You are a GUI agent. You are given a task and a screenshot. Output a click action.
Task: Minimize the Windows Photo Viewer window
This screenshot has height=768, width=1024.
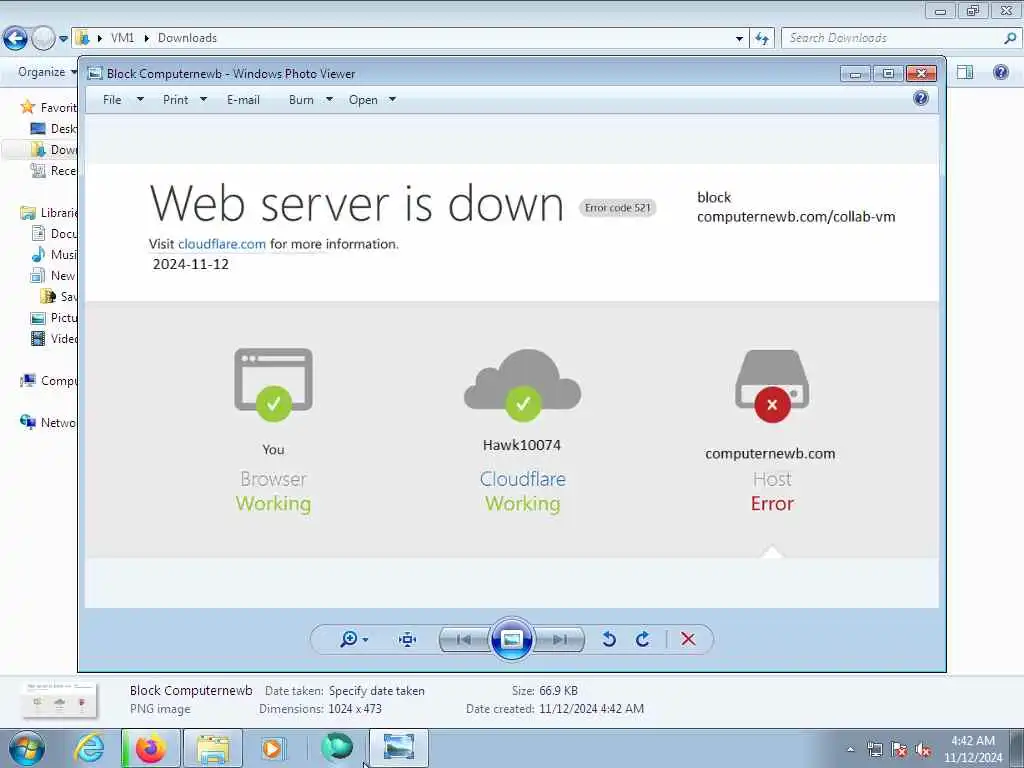point(856,73)
